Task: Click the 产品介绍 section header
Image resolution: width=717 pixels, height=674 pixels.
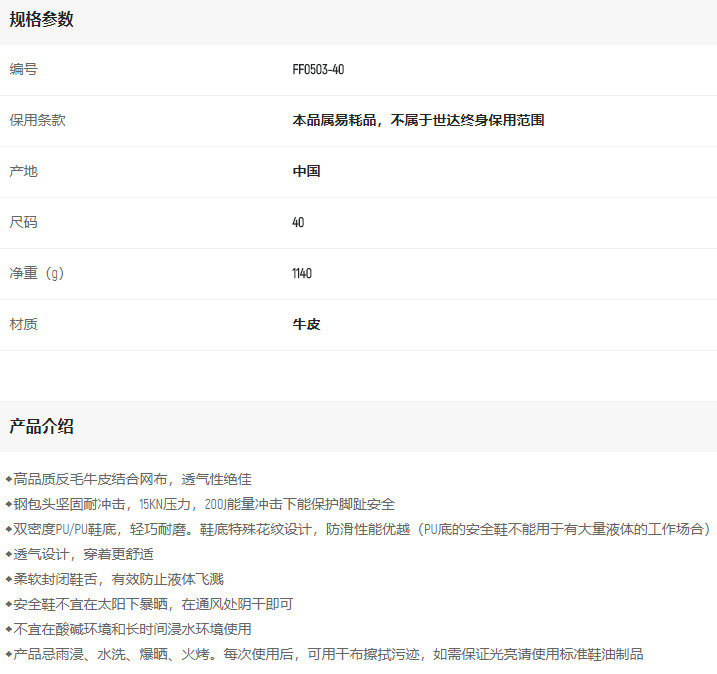Action: pyautogui.click(x=41, y=427)
